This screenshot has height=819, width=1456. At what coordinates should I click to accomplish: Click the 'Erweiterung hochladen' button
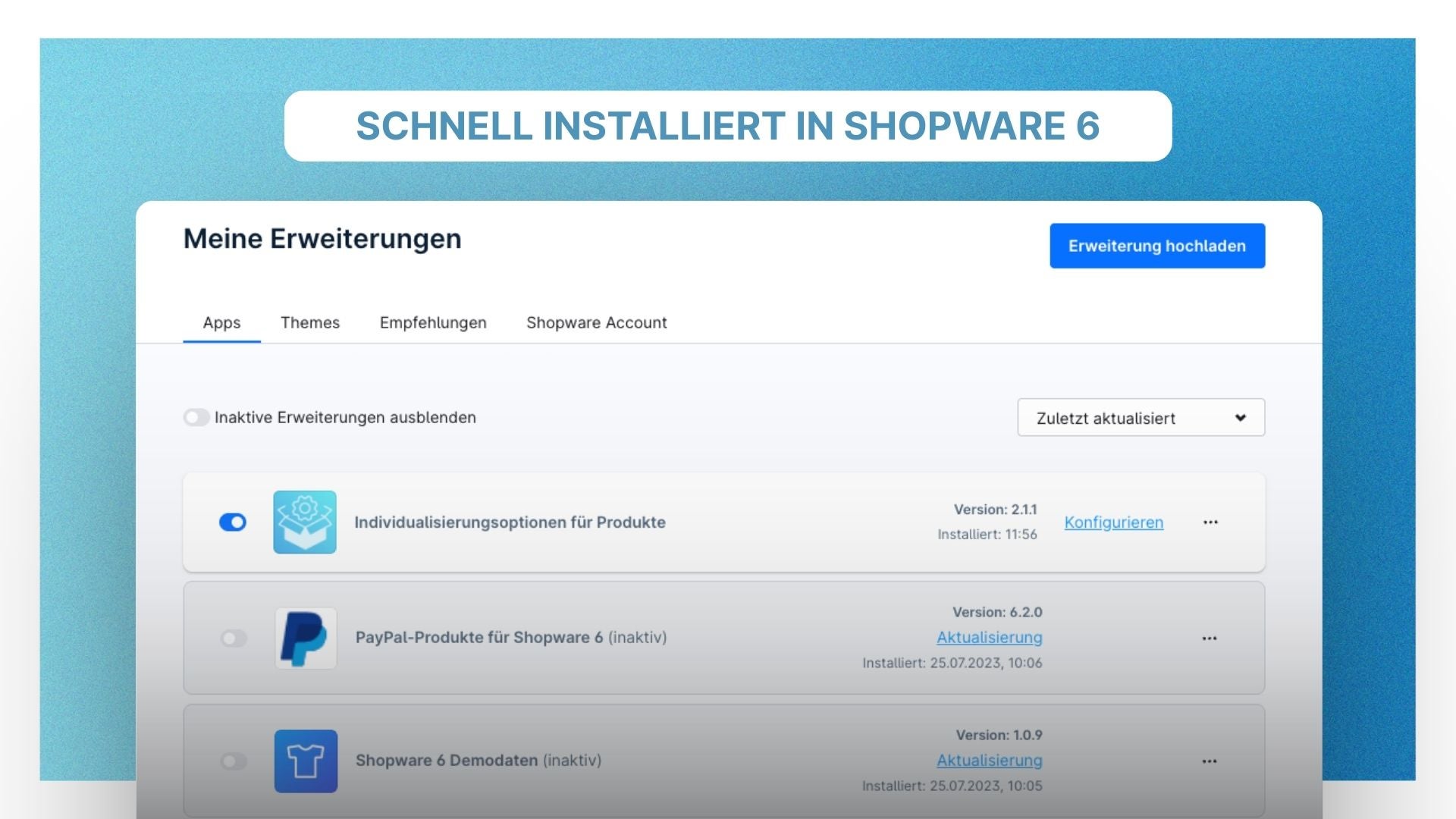tap(1156, 245)
